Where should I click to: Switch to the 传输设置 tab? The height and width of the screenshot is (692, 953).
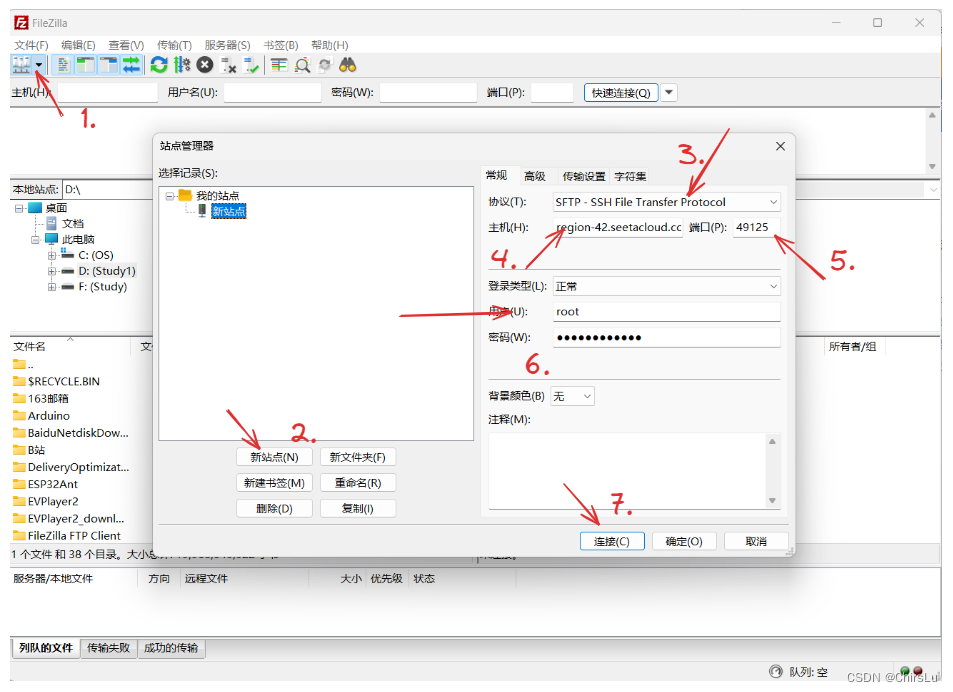pos(583,175)
